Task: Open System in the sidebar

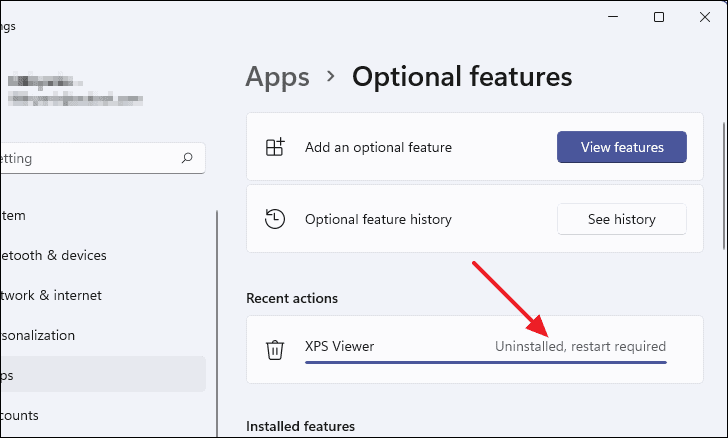Action: click(x=13, y=215)
